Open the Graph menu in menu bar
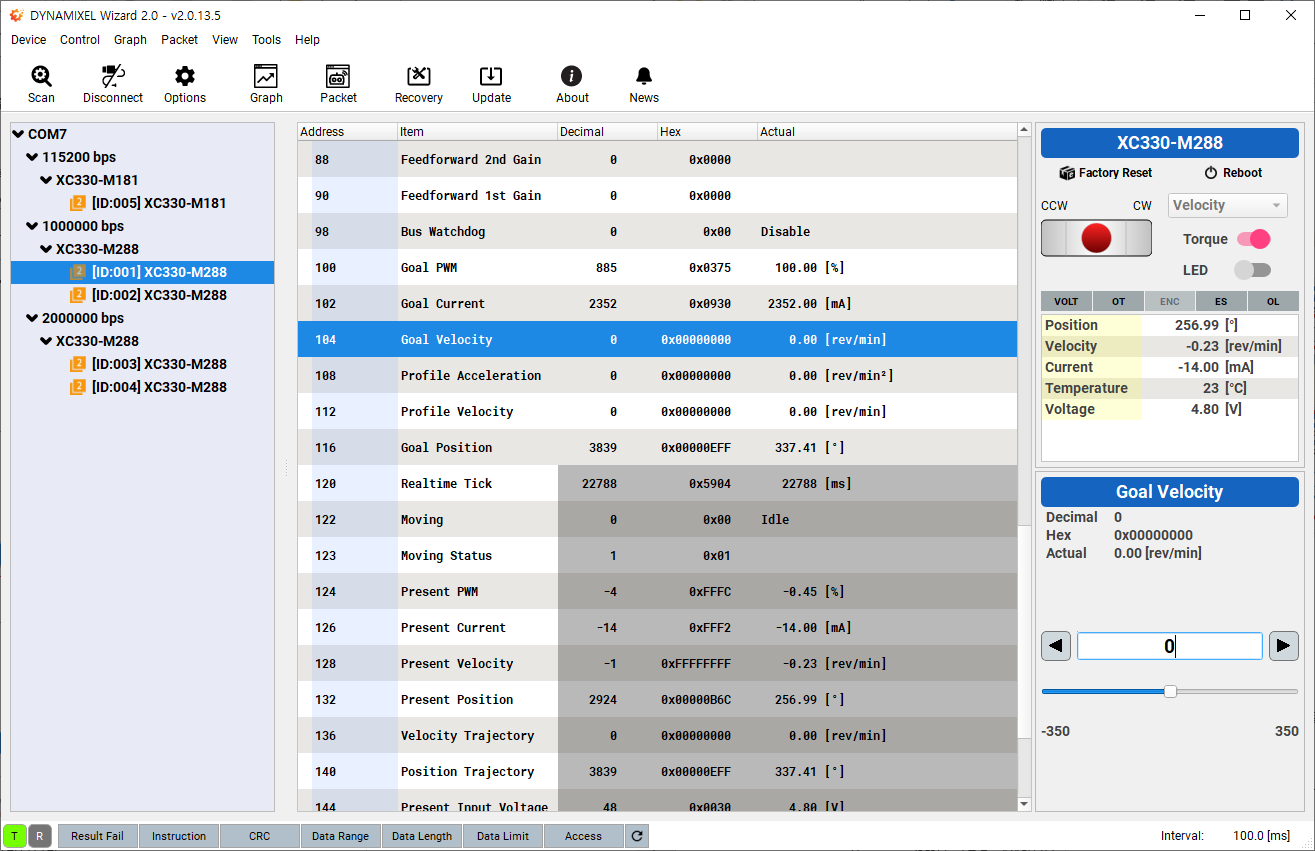 click(x=130, y=40)
